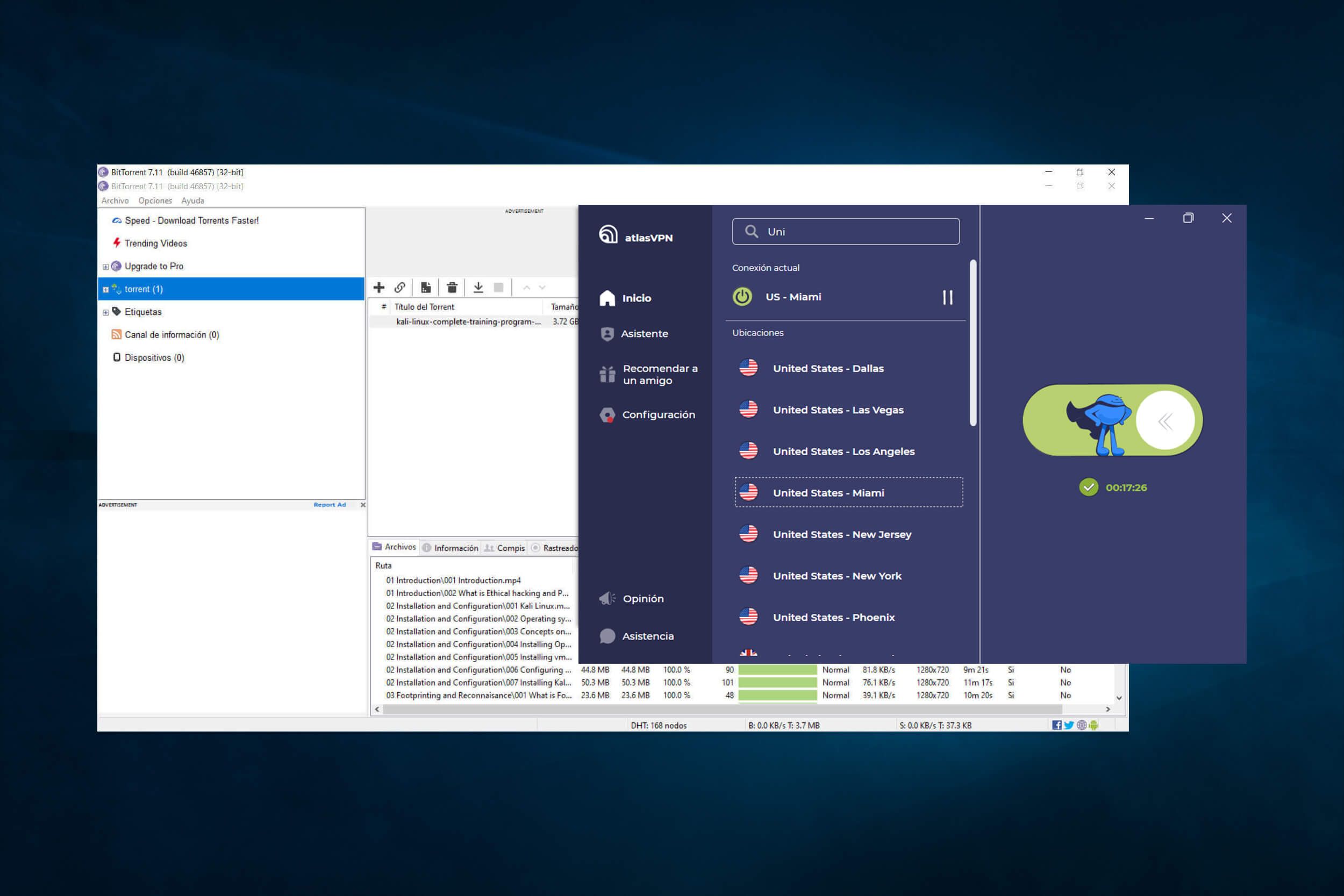Click the DHT: 168 nodos status
This screenshot has height=896, width=1344.
(658, 726)
